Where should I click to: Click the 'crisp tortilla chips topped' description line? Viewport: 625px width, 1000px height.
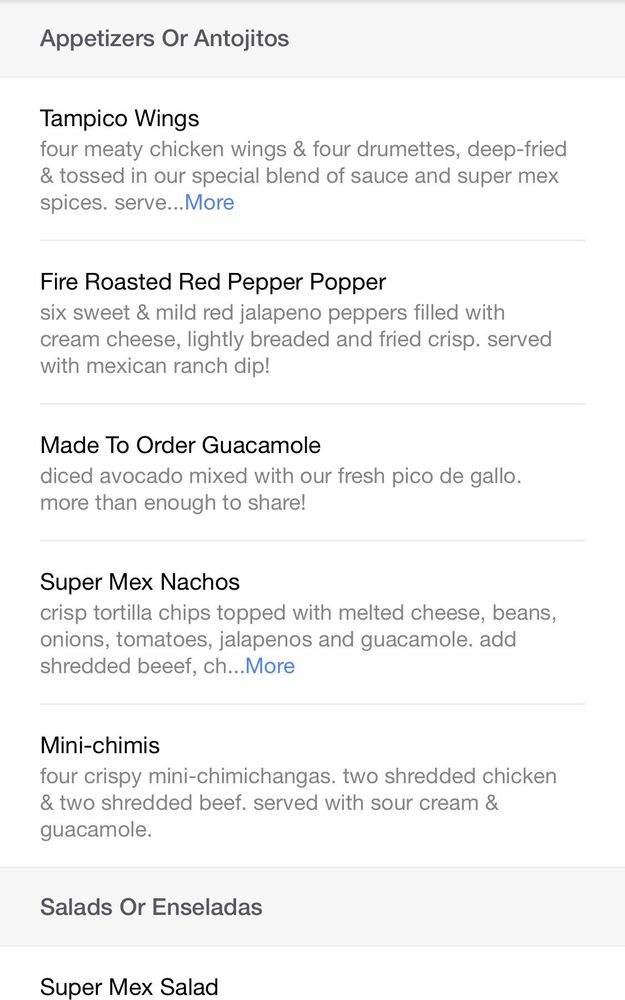298,612
